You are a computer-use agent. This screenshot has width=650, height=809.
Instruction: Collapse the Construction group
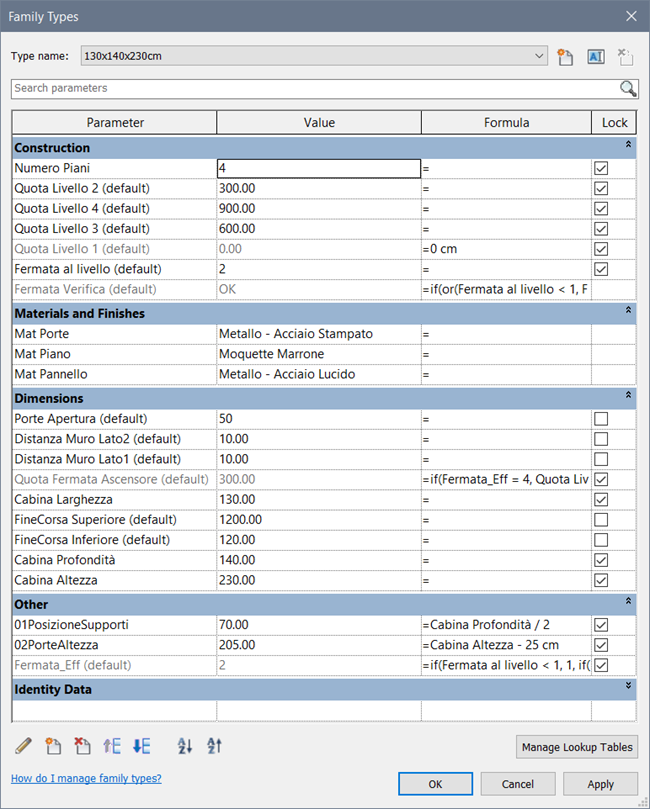click(628, 144)
